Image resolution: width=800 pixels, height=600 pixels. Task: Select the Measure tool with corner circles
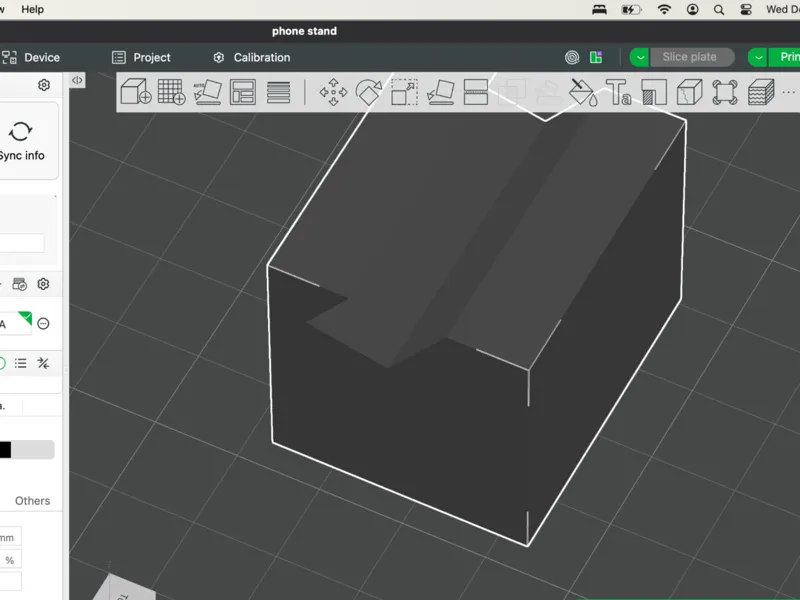click(x=725, y=92)
